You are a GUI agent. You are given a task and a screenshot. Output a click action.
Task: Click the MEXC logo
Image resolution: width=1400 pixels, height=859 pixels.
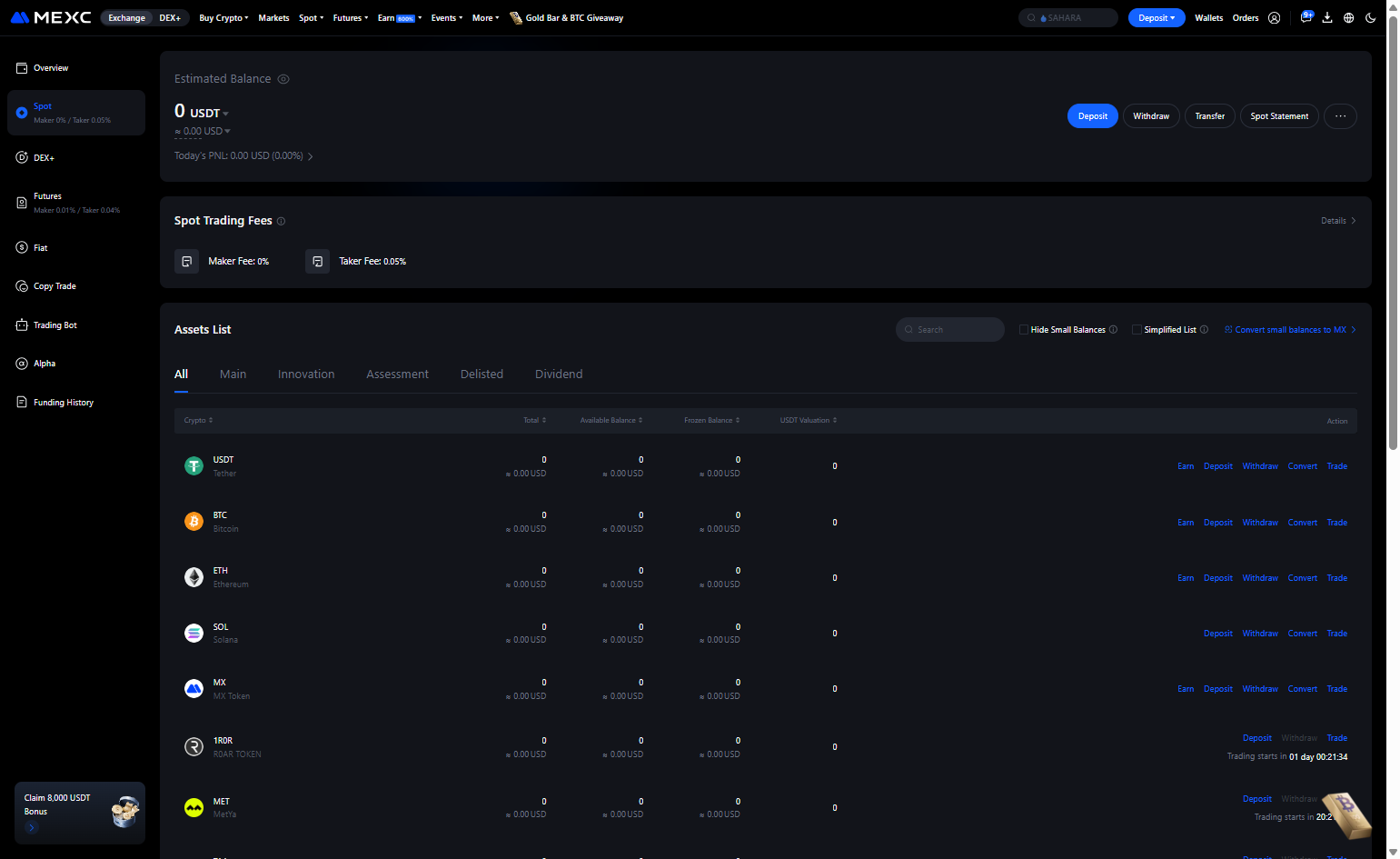click(51, 17)
